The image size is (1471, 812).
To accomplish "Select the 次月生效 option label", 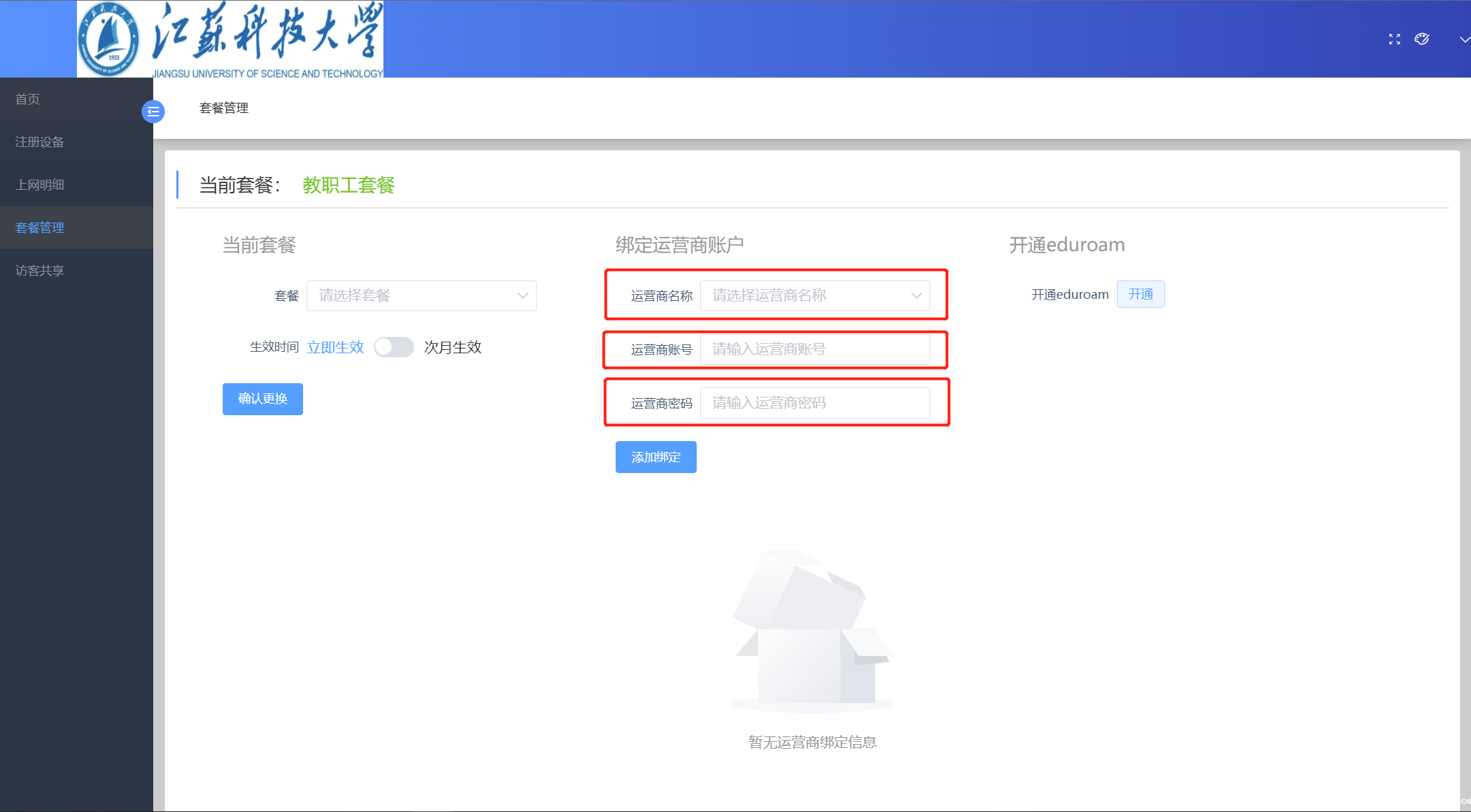I will tap(452, 347).
